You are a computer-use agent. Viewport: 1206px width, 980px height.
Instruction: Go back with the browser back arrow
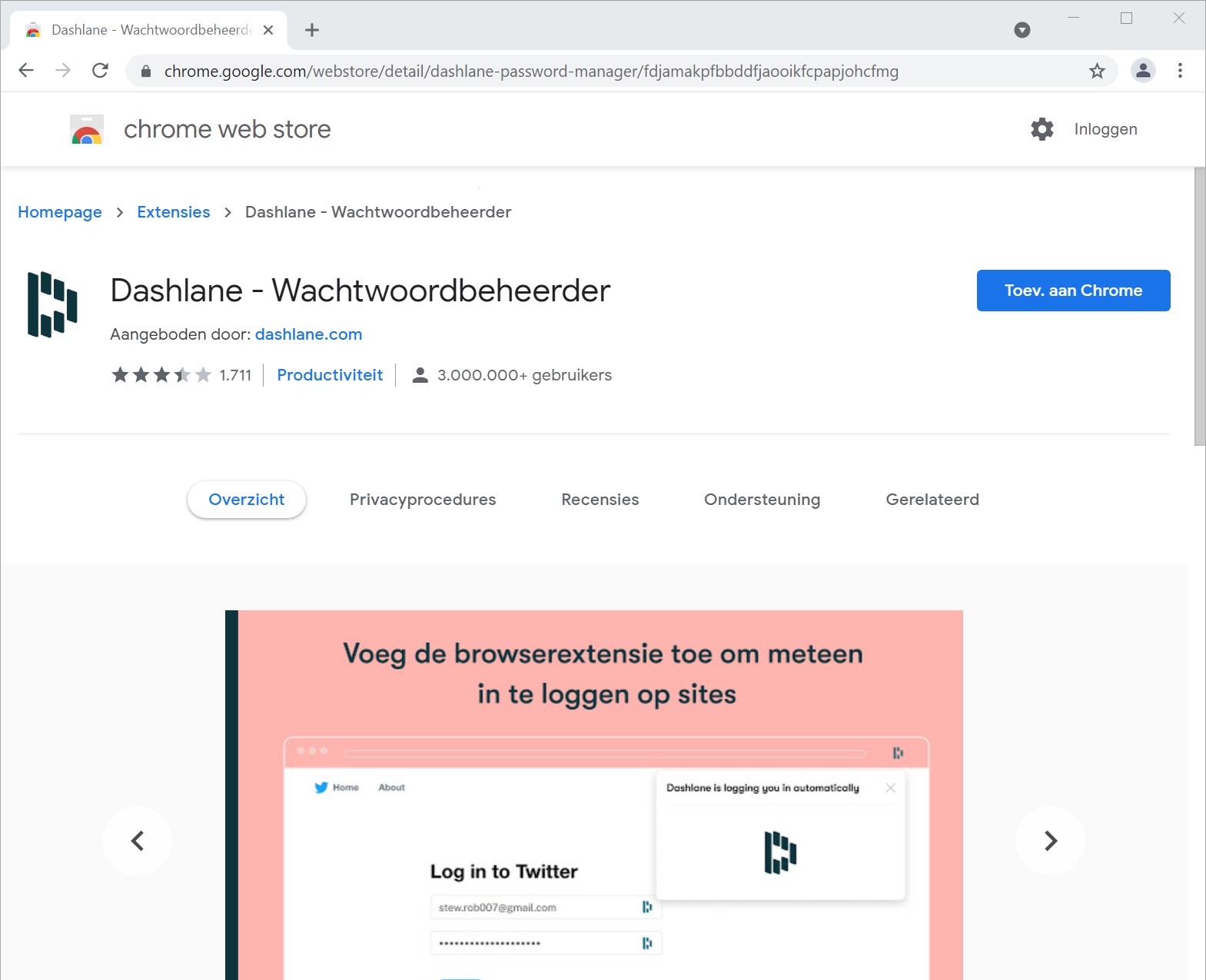coord(26,71)
